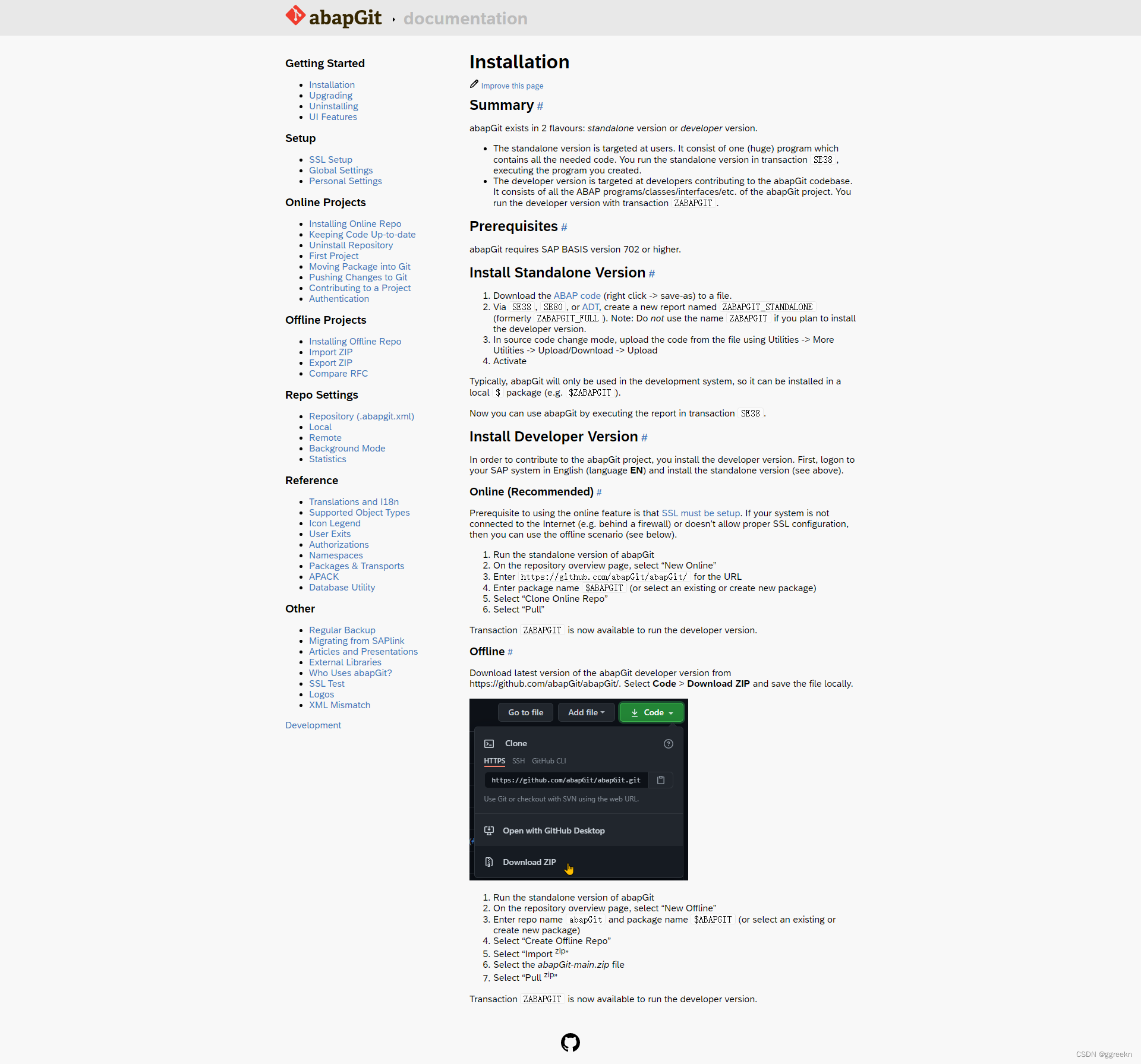The image size is (1141, 1064).
Task: Click the Open with GitHub Desktop icon
Action: (489, 831)
